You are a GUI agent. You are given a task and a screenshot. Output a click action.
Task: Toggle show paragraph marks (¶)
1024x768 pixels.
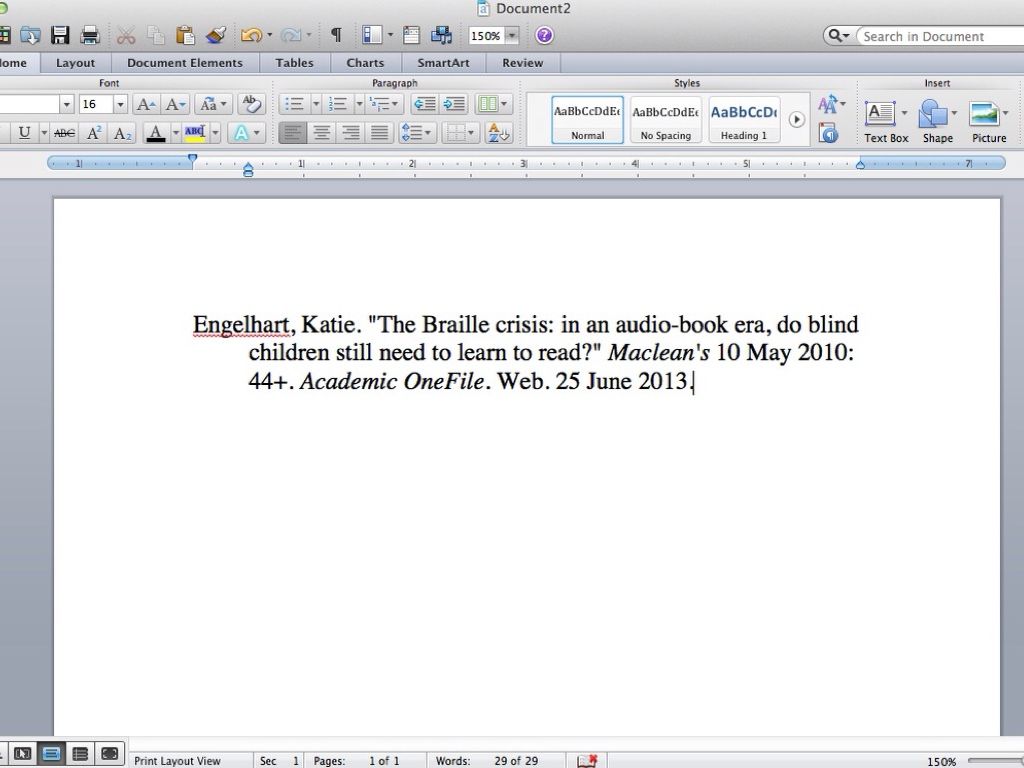tap(336, 36)
